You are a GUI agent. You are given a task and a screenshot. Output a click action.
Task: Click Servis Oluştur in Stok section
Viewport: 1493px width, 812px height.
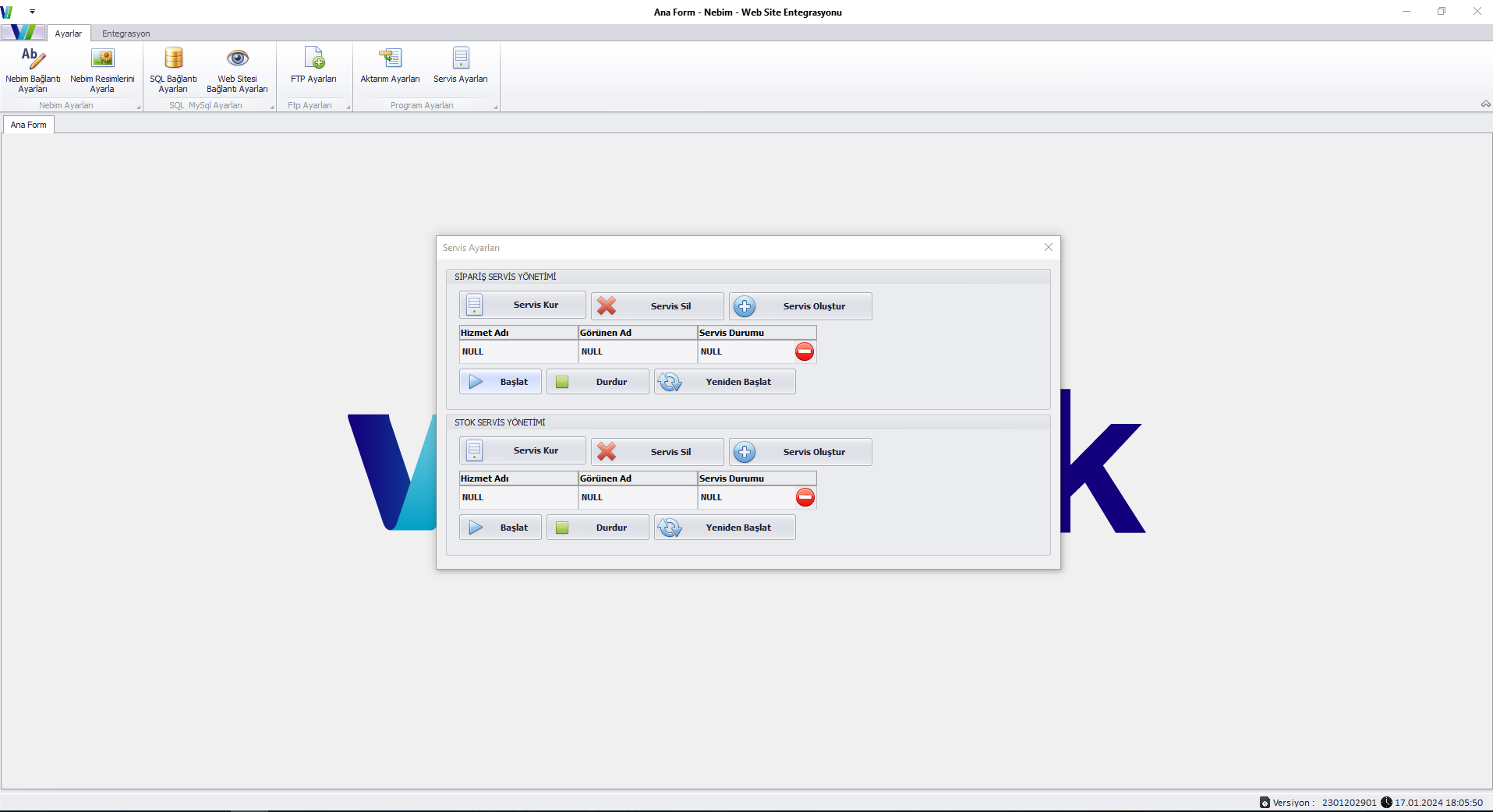[x=801, y=452]
